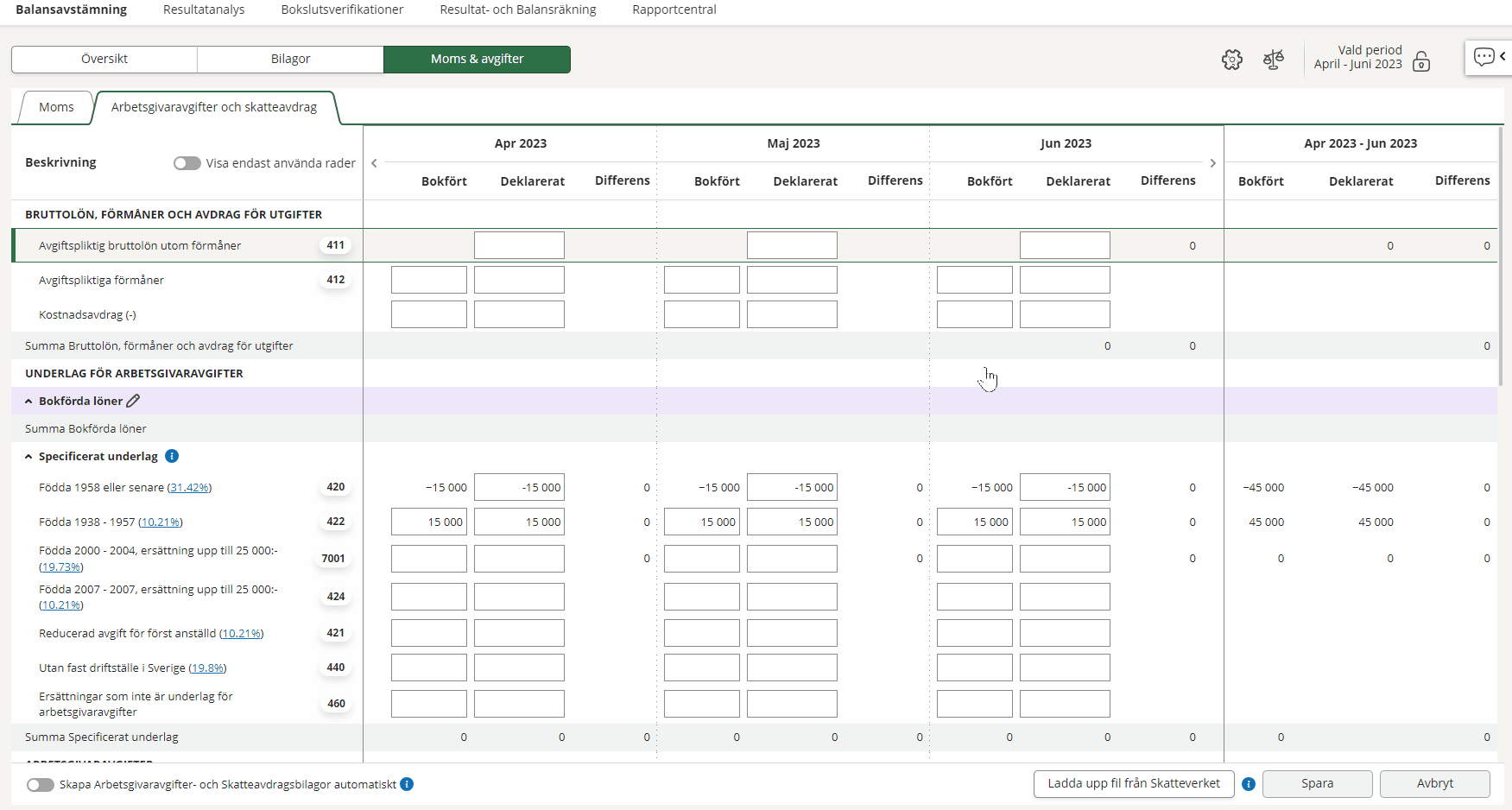Open the chat comments panel icon
This screenshot has height=810, width=1512.
[1484, 57]
